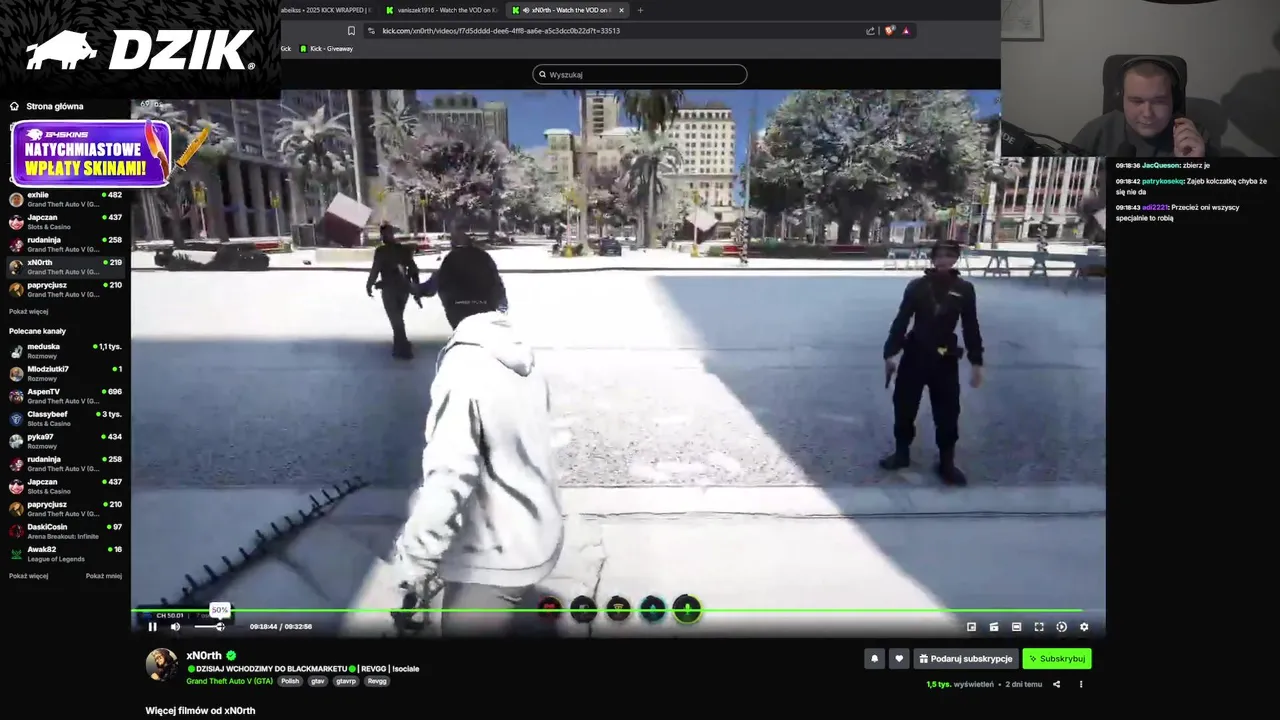Open DaskiCosin recommended channel
This screenshot has width=1280, height=720.
[65, 531]
